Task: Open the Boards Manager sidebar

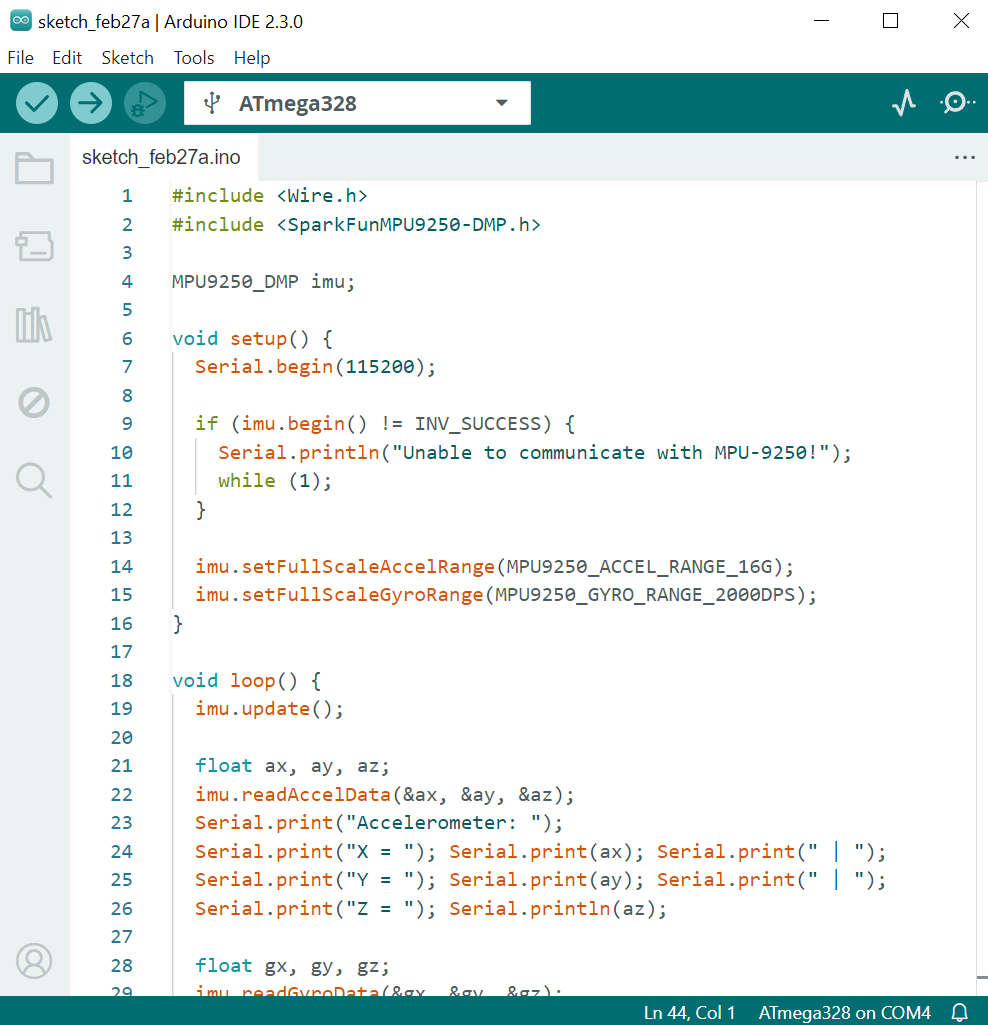Action: point(34,246)
